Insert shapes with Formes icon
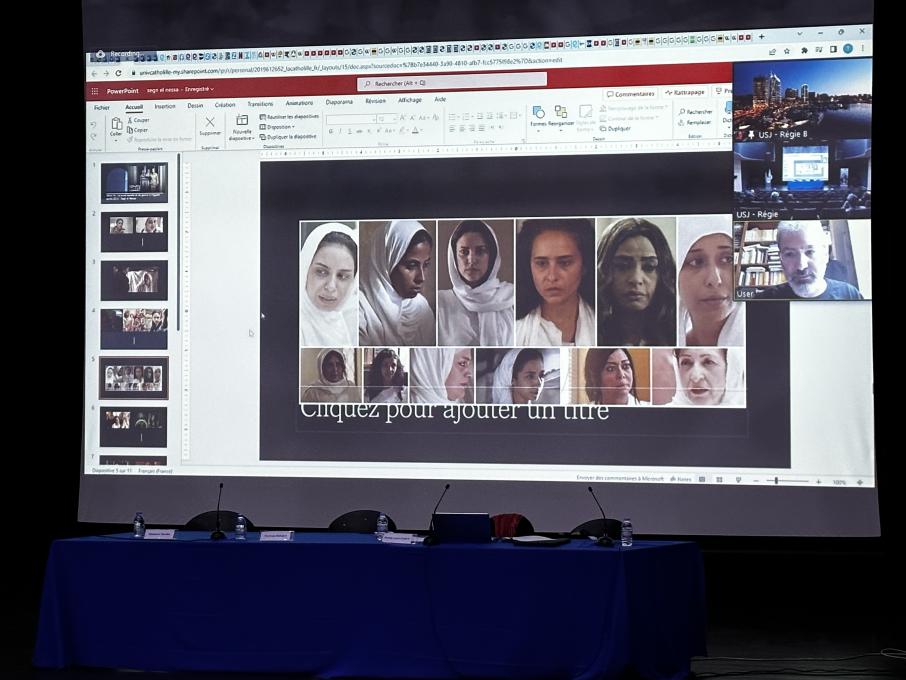This screenshot has height=680, width=906. click(x=539, y=112)
